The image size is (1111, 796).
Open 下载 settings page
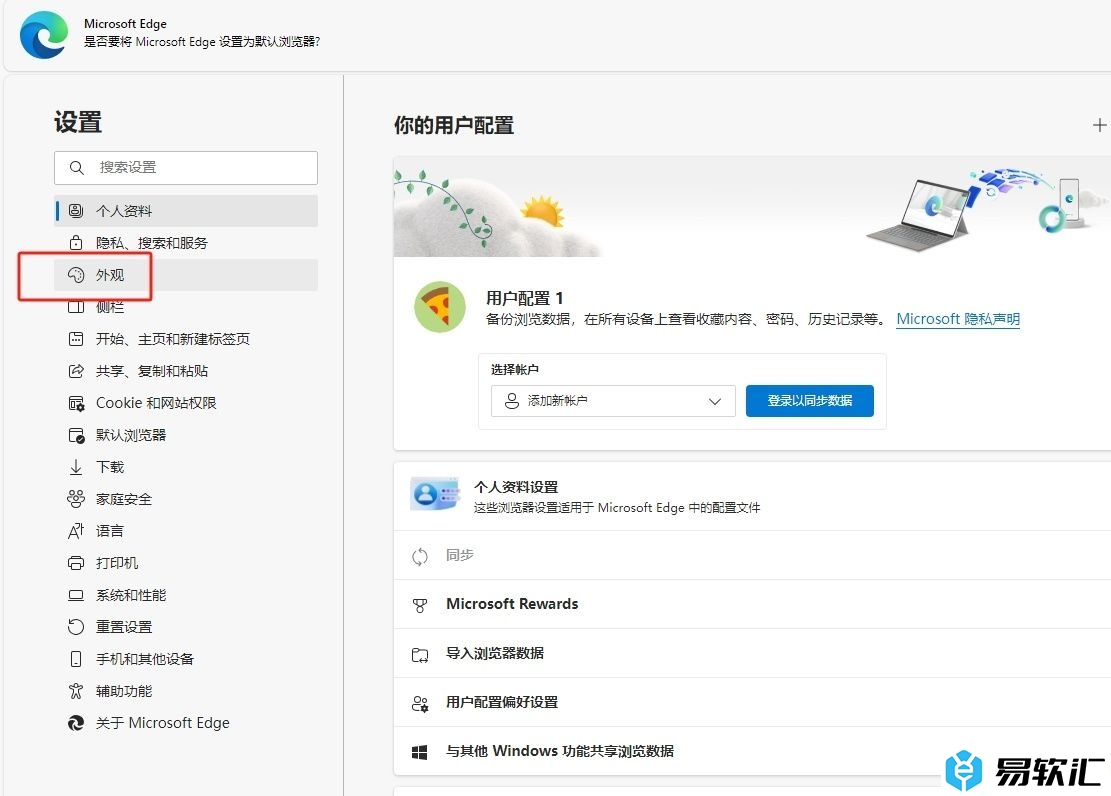pos(186,467)
